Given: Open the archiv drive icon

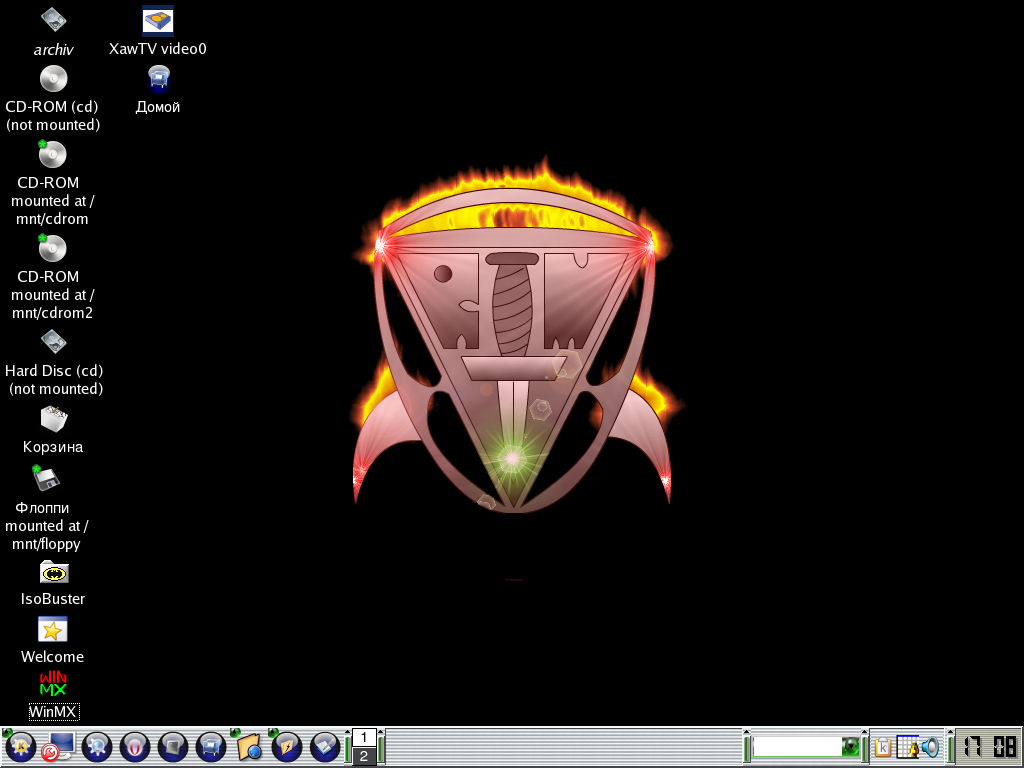Looking at the screenshot, I should [53, 20].
